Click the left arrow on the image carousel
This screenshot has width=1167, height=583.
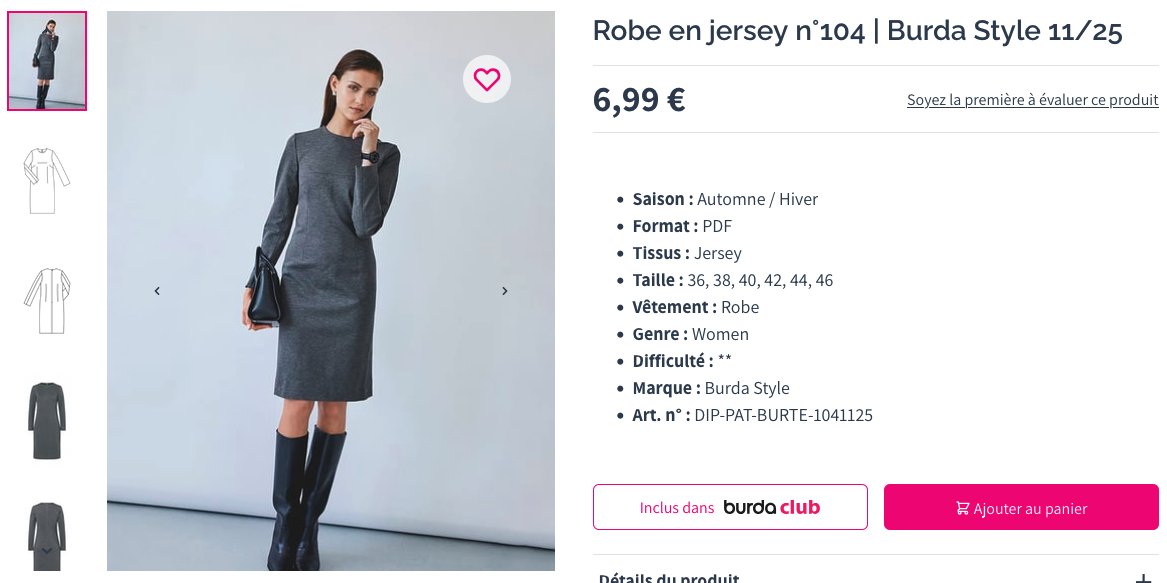click(x=156, y=290)
